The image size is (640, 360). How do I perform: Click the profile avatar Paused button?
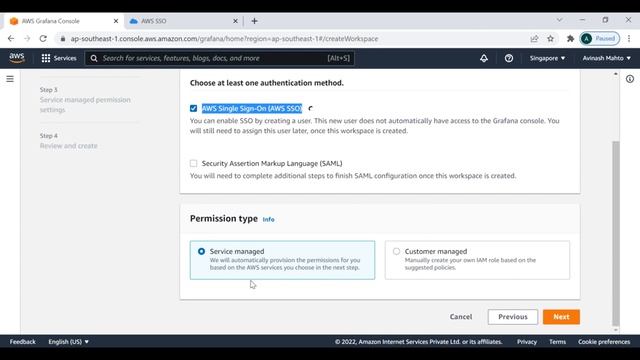pos(599,38)
